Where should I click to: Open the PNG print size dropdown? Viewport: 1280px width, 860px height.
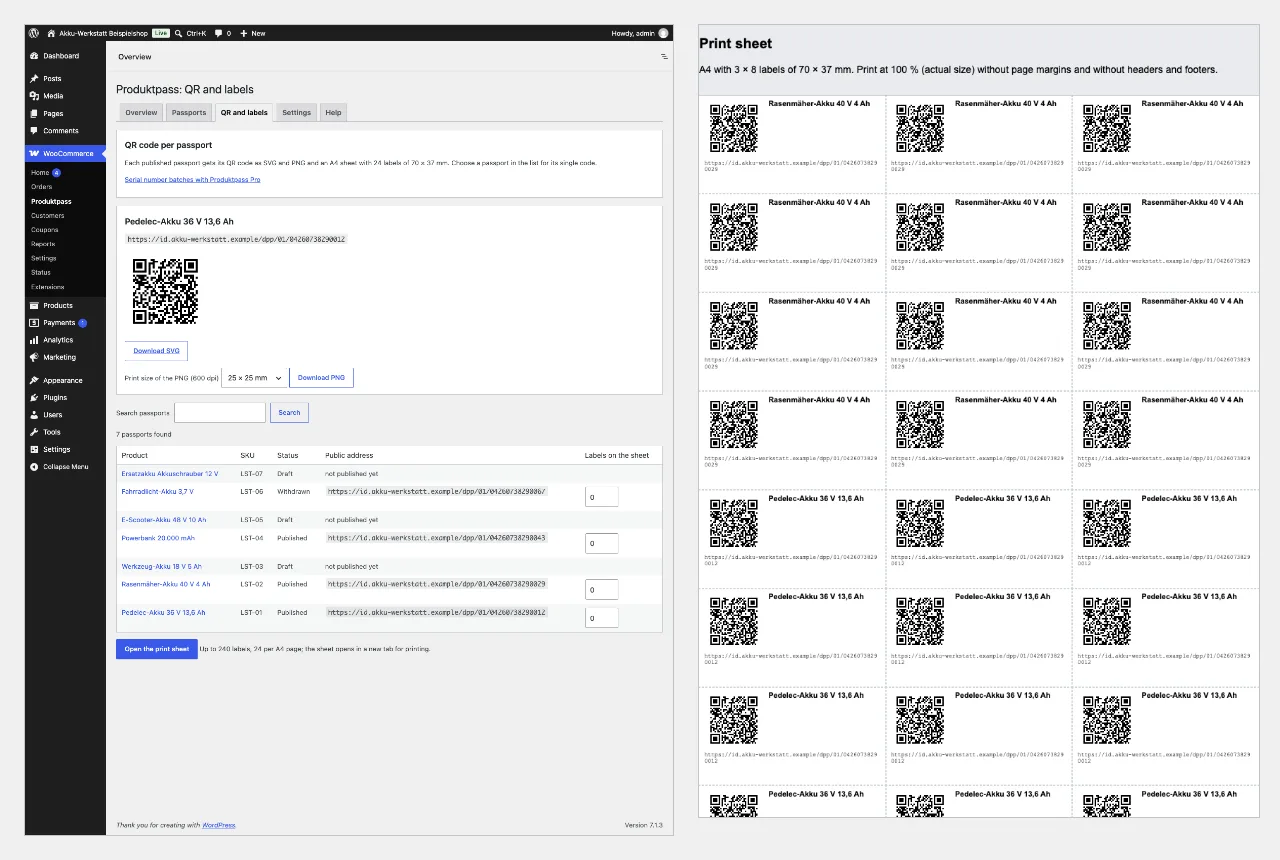[x=254, y=378]
